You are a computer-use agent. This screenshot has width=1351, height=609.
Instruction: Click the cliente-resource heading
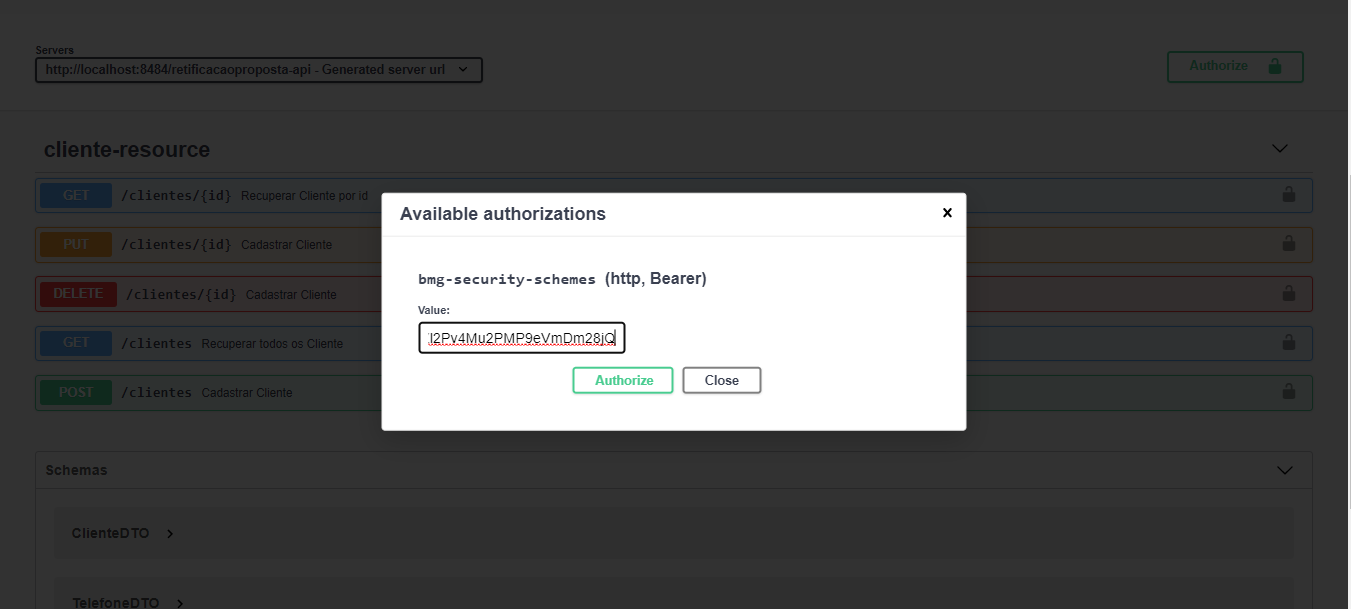click(x=127, y=150)
